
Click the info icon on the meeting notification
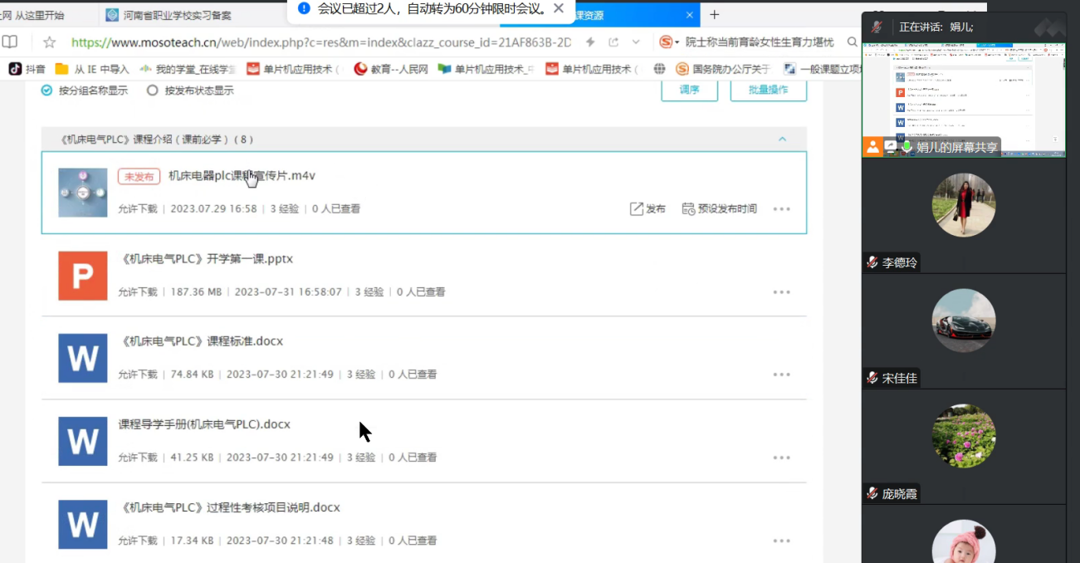pyautogui.click(x=304, y=8)
